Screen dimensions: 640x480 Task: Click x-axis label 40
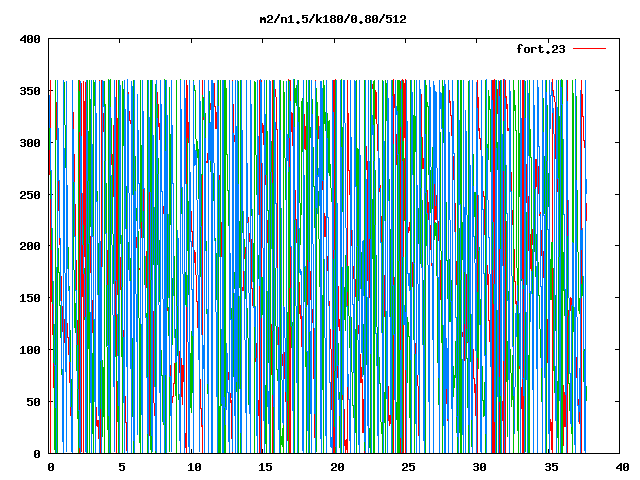(622, 467)
